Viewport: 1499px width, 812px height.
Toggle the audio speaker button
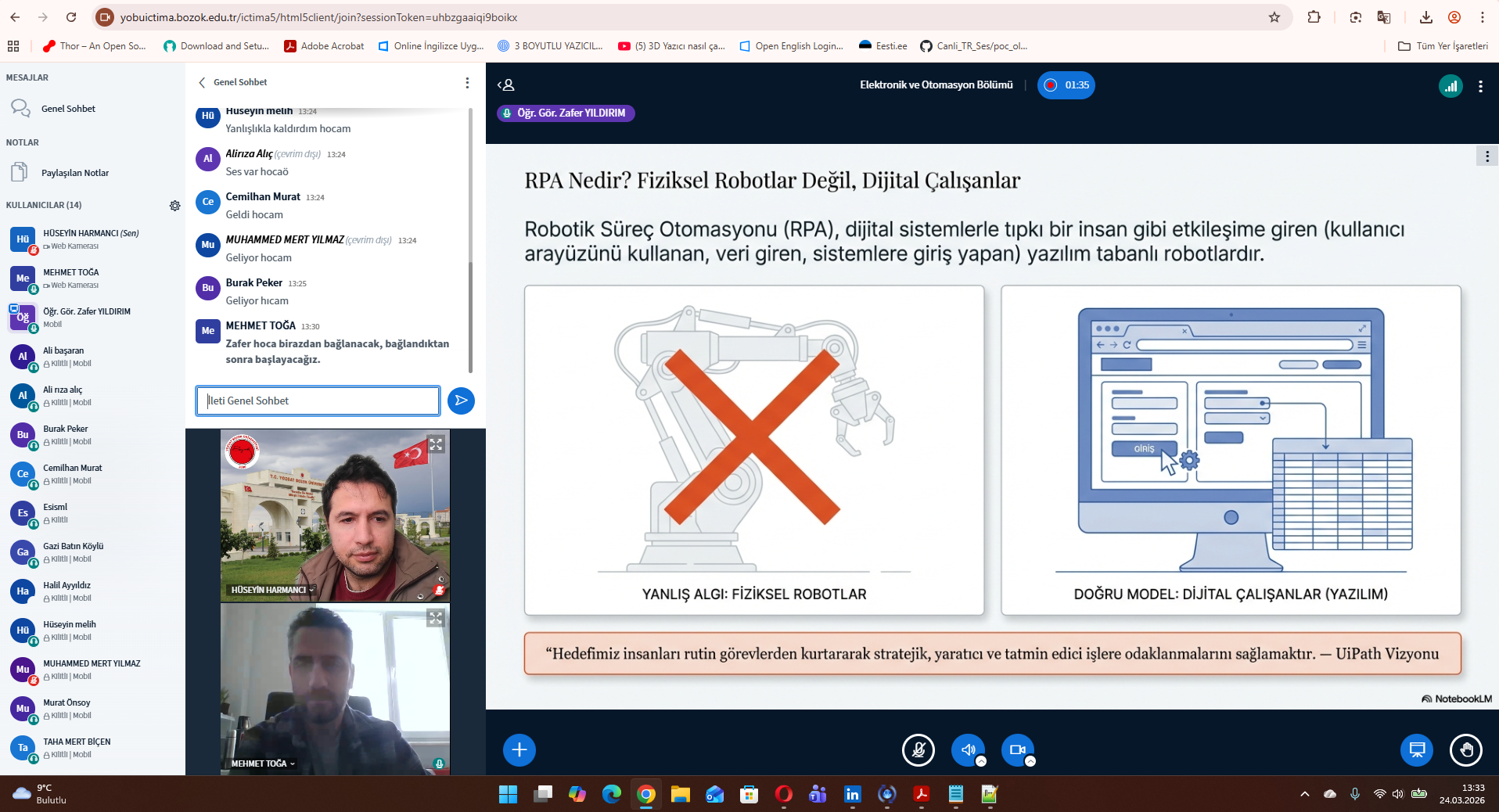point(968,749)
